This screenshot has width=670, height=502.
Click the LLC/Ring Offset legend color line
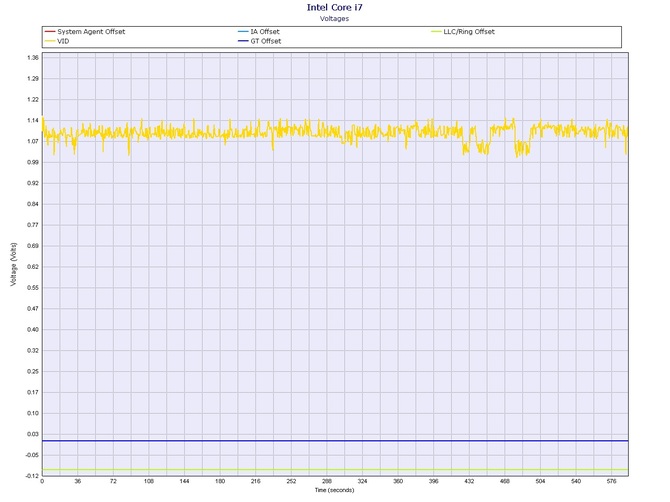[436, 32]
